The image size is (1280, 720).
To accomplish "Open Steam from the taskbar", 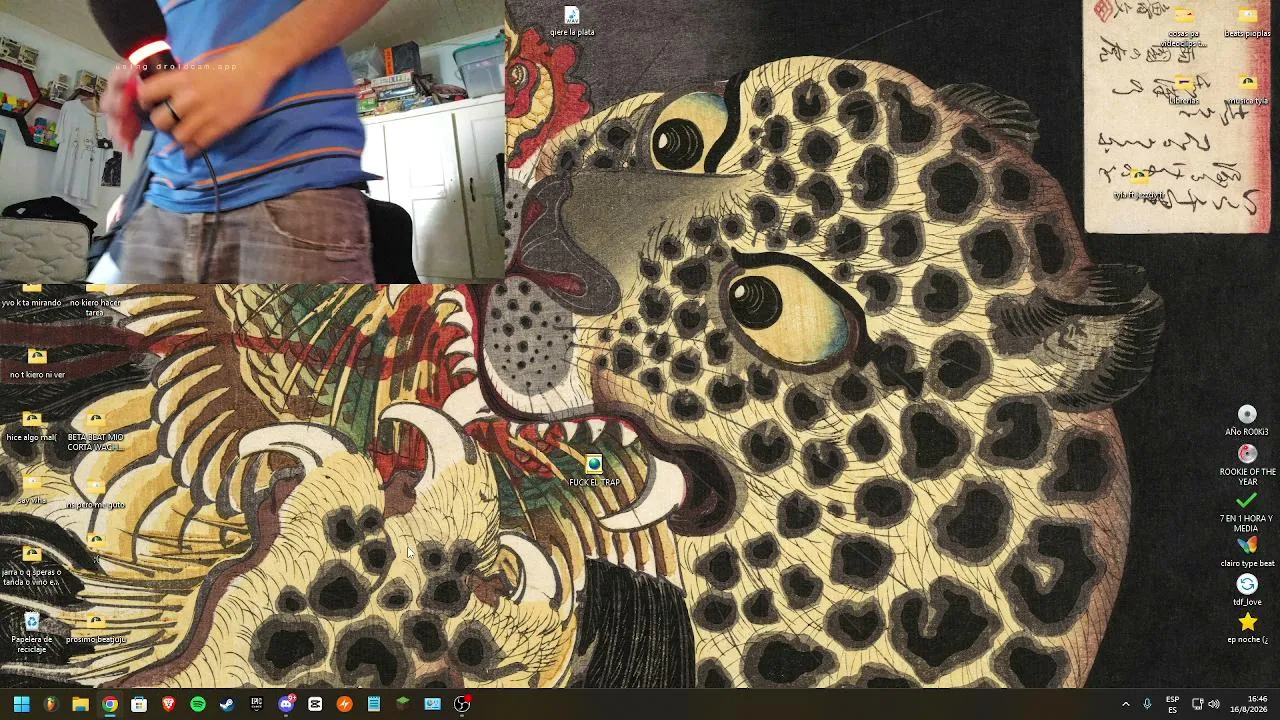I will click(x=227, y=704).
